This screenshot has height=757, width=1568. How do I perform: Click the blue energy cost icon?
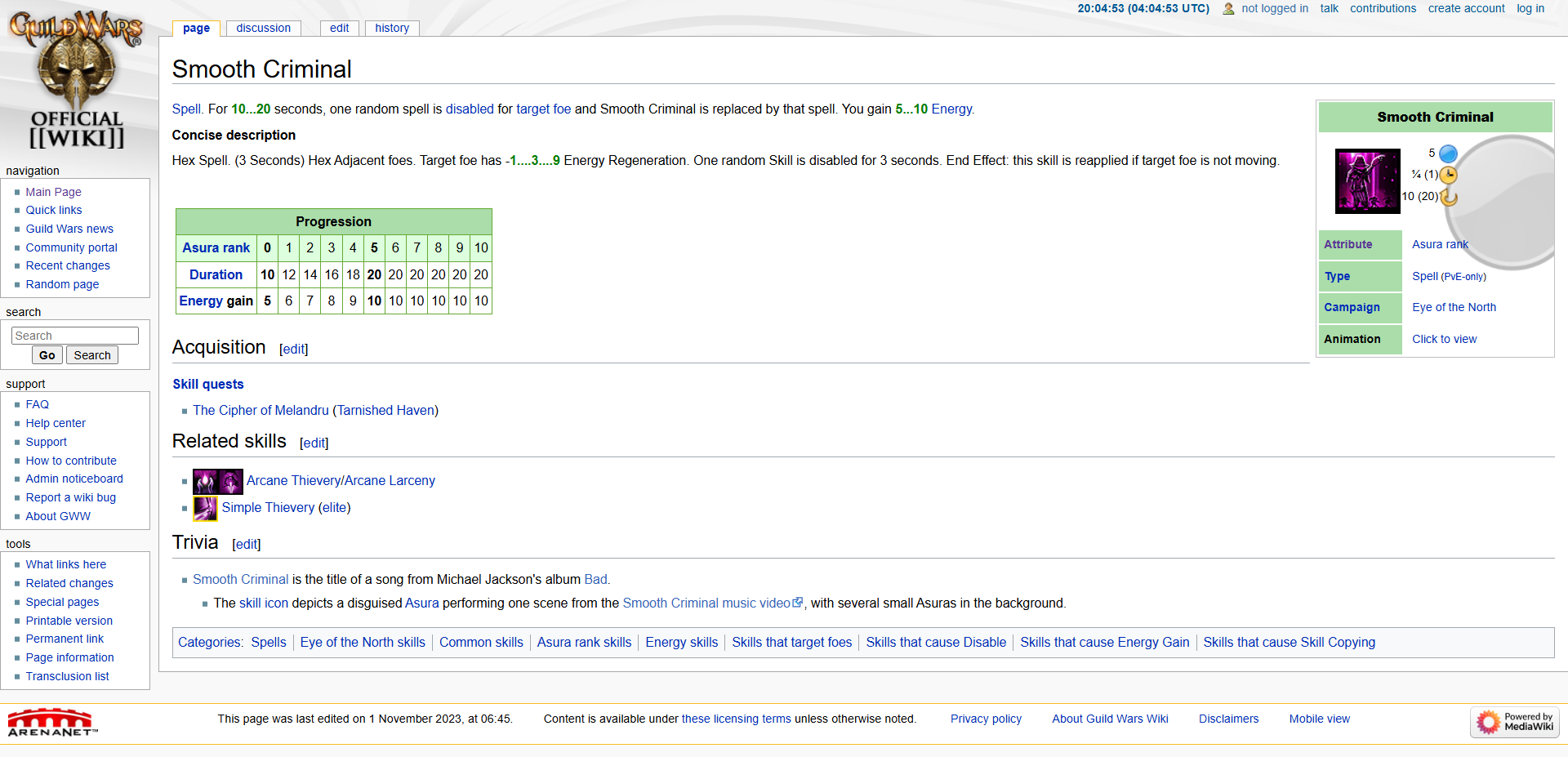1448,154
